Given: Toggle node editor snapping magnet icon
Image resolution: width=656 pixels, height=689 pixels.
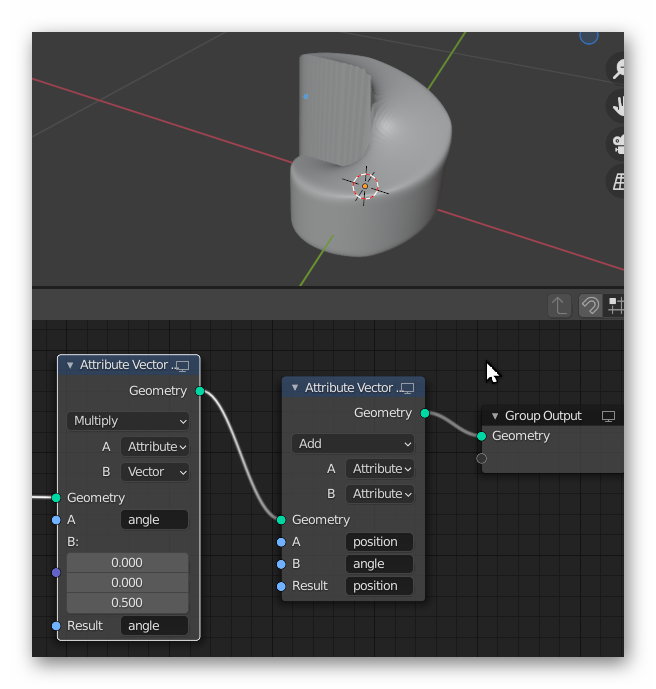Looking at the screenshot, I should tap(590, 305).
